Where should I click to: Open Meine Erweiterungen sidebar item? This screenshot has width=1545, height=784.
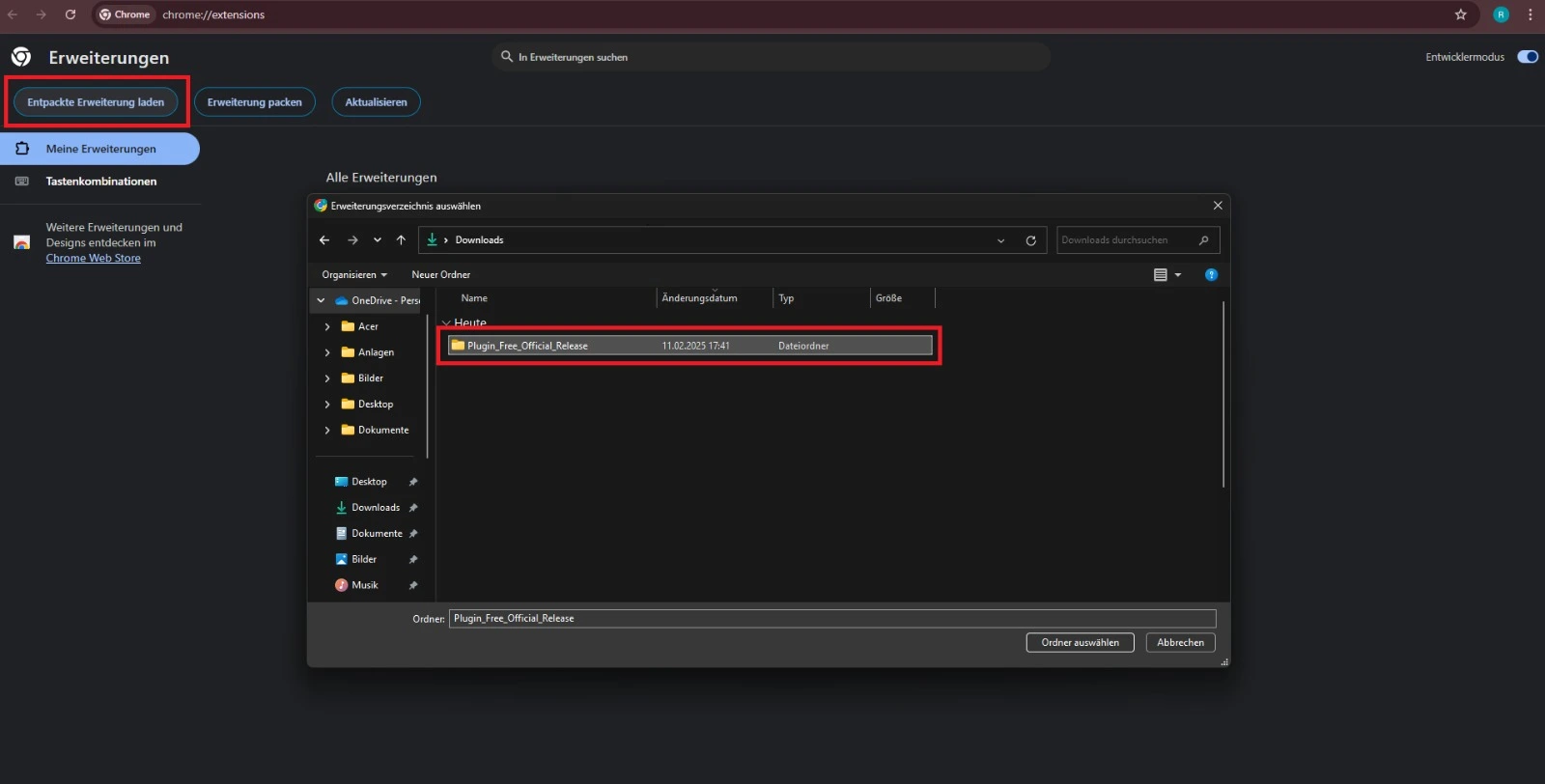coord(100,149)
